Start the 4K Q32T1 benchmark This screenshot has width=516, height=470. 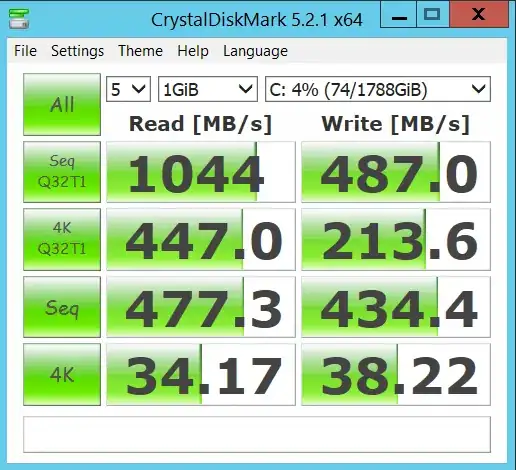[x=62, y=239]
